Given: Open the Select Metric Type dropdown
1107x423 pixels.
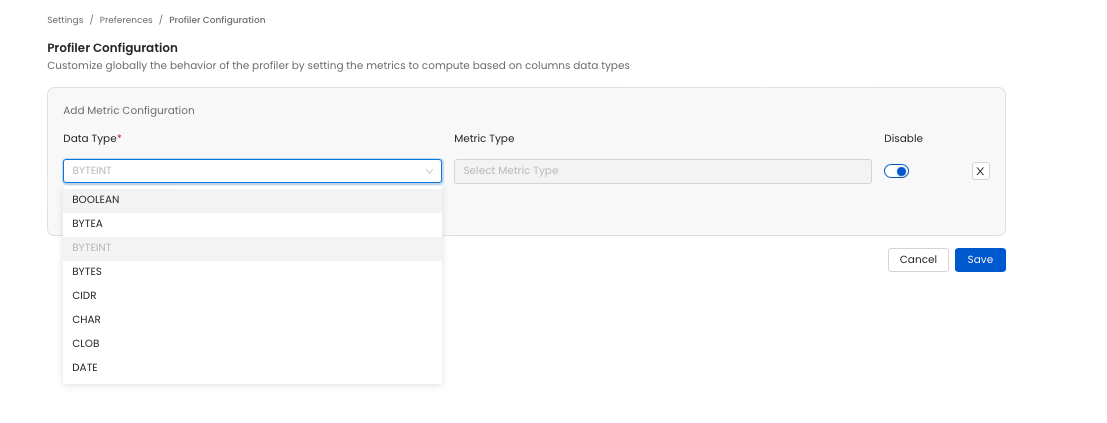Looking at the screenshot, I should pyautogui.click(x=661, y=171).
